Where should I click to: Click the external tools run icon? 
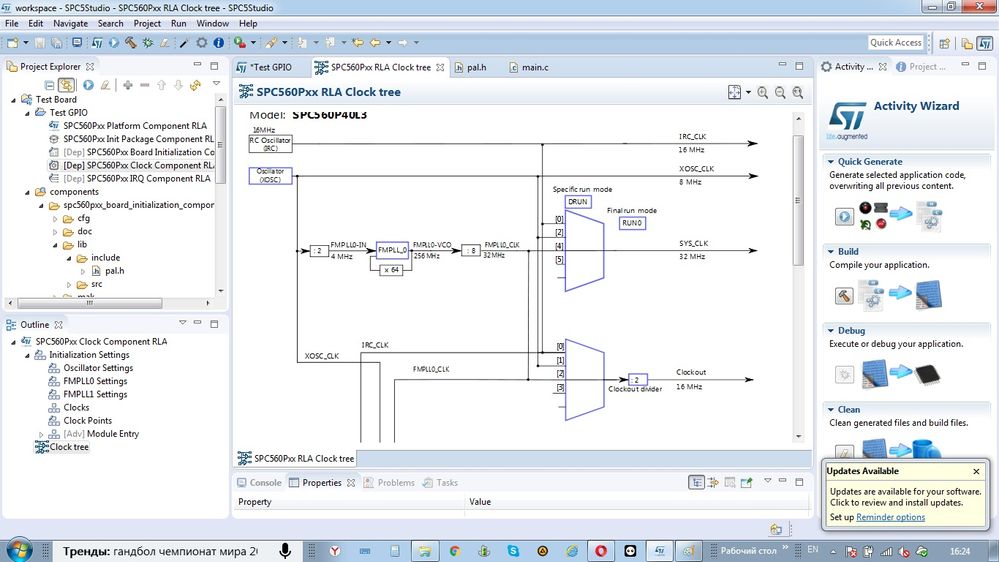point(240,43)
